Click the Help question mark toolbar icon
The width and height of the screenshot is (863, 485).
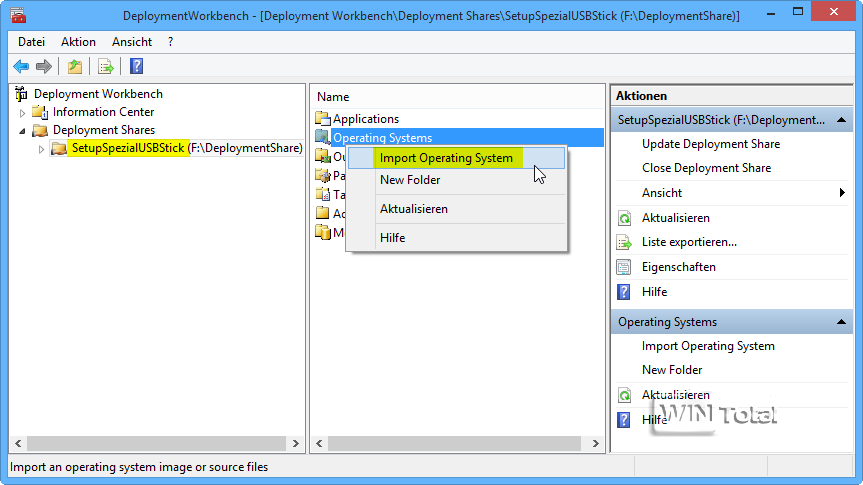pos(136,67)
